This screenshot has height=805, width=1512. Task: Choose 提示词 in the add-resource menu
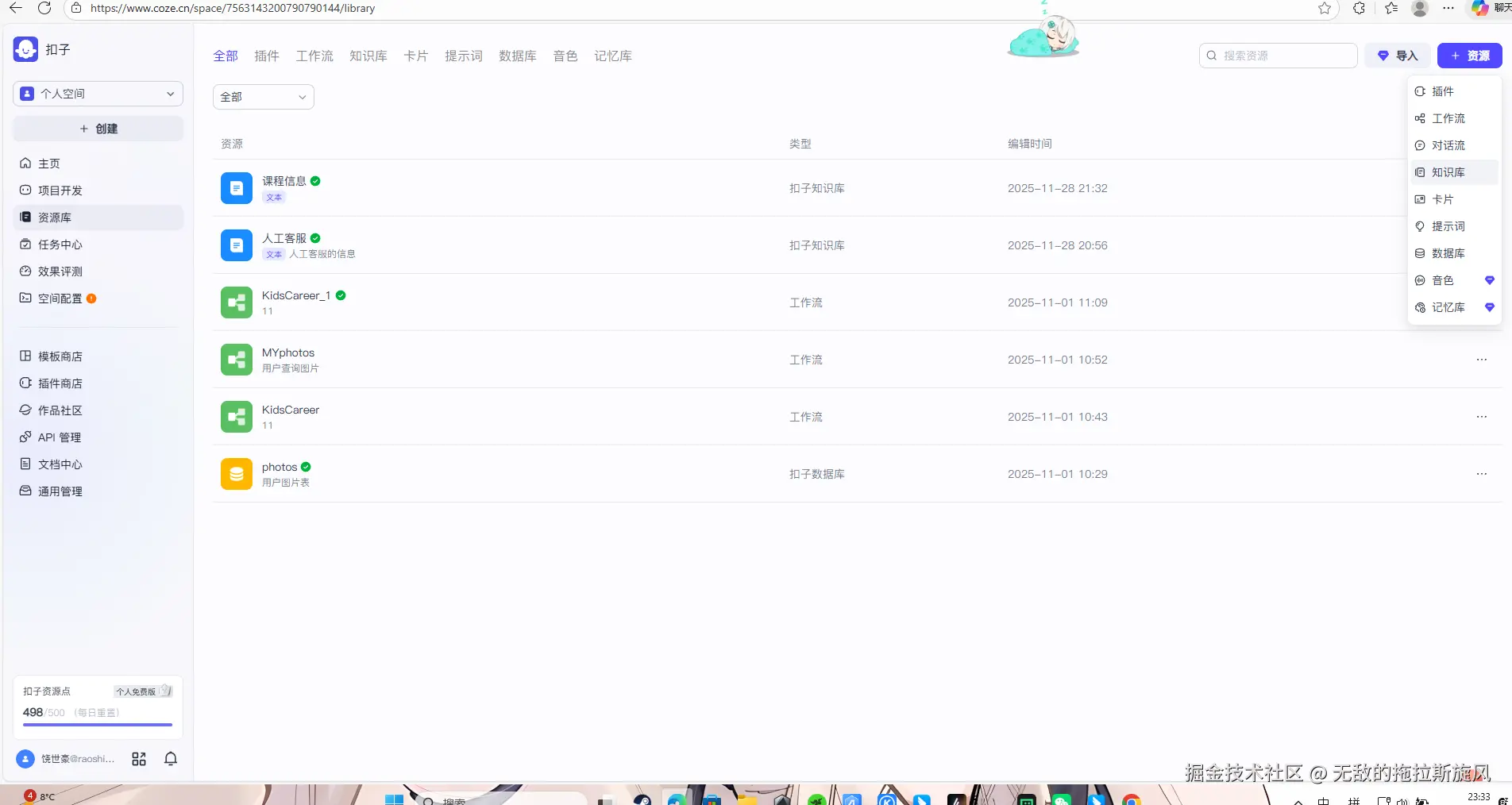[1455, 226]
